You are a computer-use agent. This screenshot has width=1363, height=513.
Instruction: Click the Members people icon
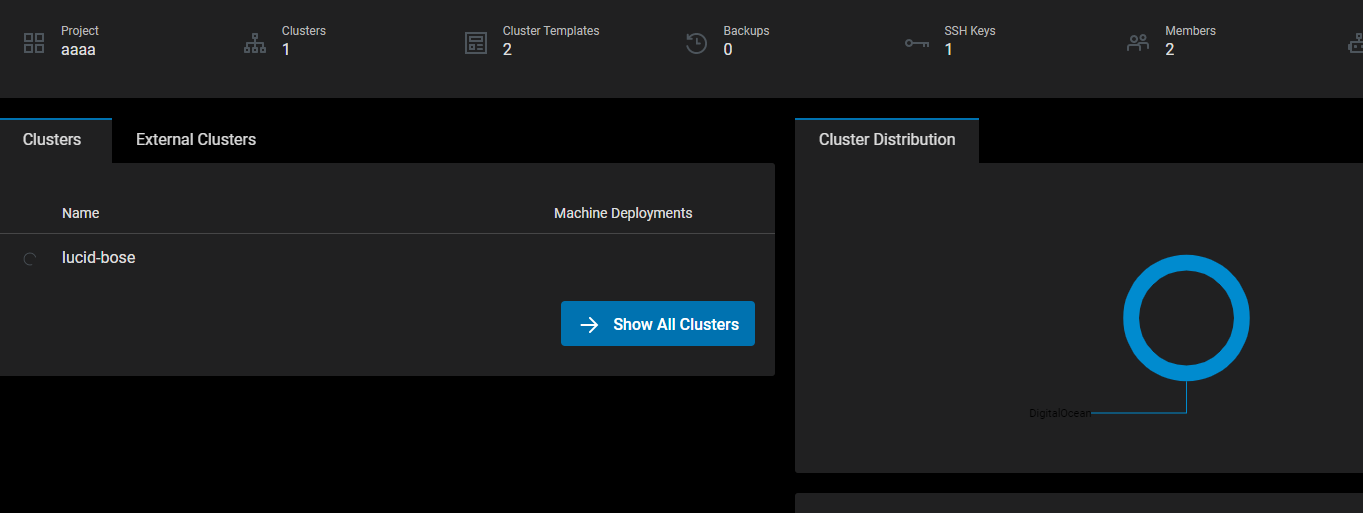click(x=1138, y=43)
